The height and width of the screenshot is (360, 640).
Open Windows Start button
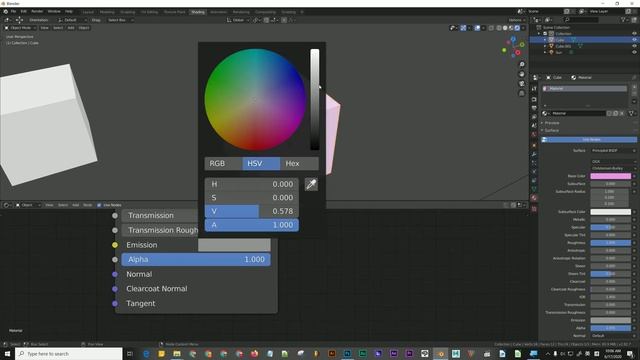pyautogui.click(x=7, y=353)
